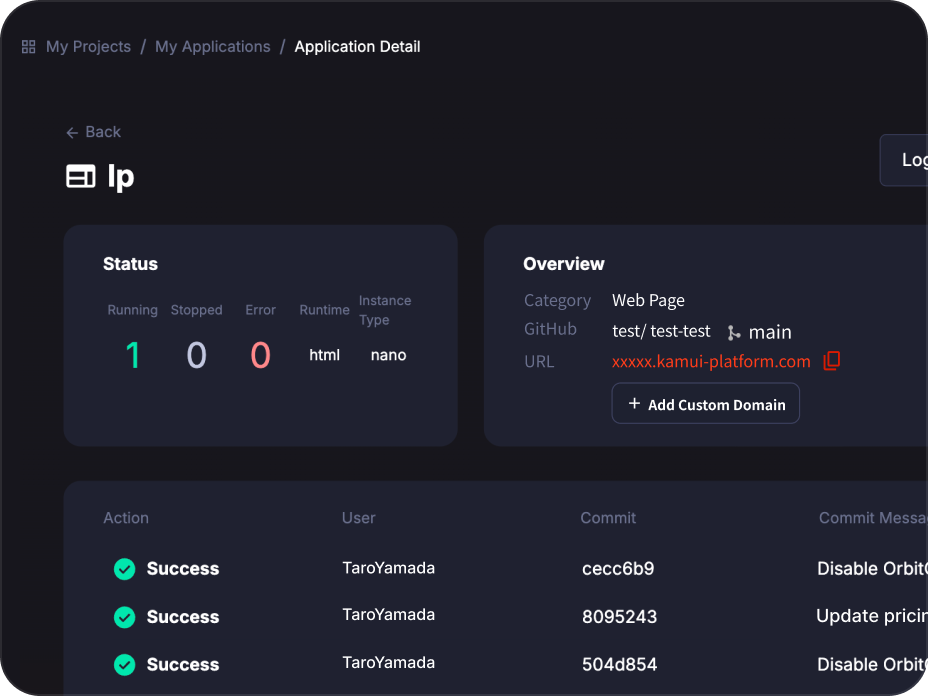Image resolution: width=928 pixels, height=696 pixels.
Task: Click commit hash cecc6b9
Action: click(618, 569)
